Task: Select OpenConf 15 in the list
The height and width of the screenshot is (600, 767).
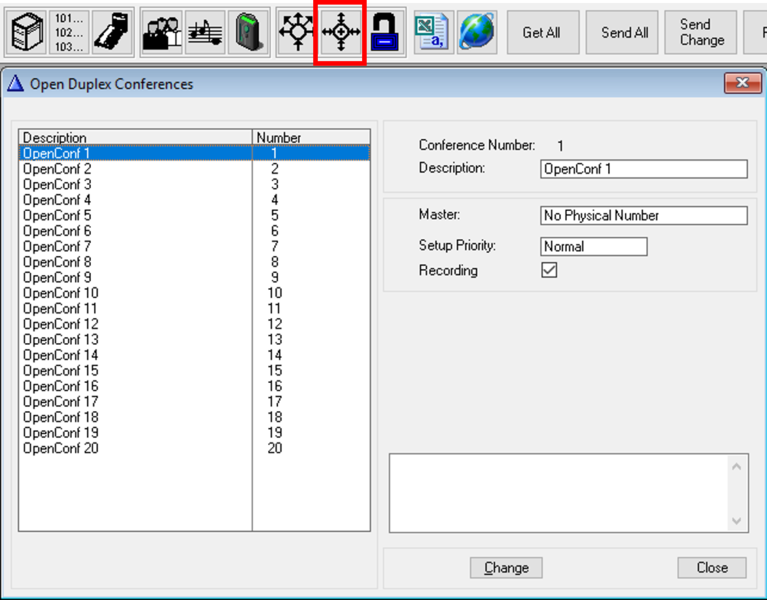Action: [x=194, y=371]
